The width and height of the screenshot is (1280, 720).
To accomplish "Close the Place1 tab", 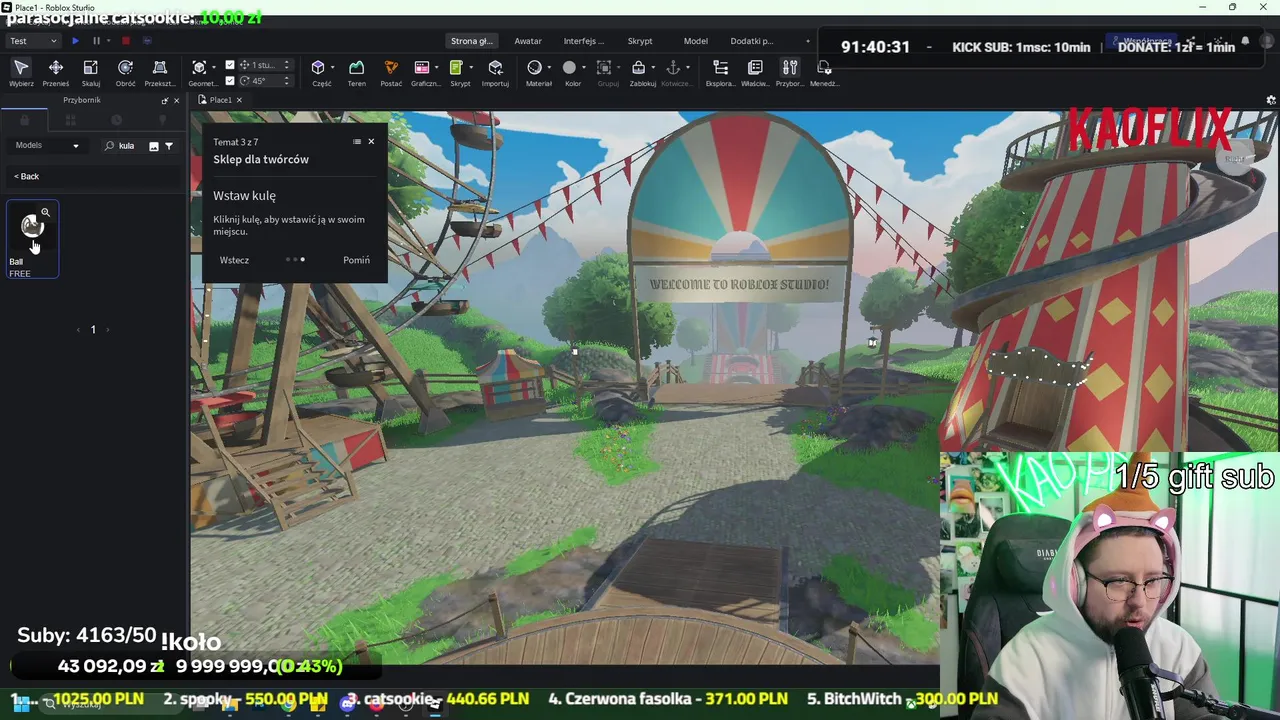I will click(239, 100).
